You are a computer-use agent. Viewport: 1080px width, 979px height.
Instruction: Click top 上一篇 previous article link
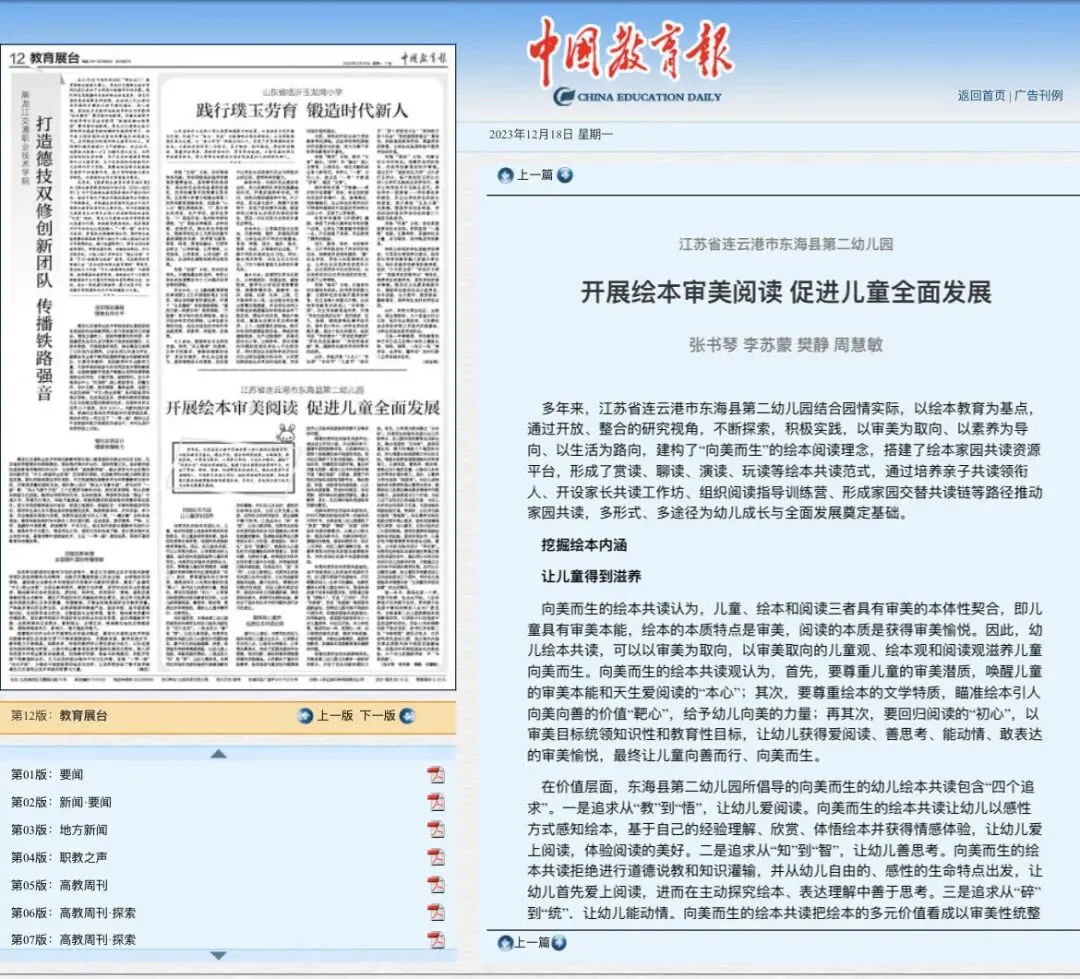(535, 176)
